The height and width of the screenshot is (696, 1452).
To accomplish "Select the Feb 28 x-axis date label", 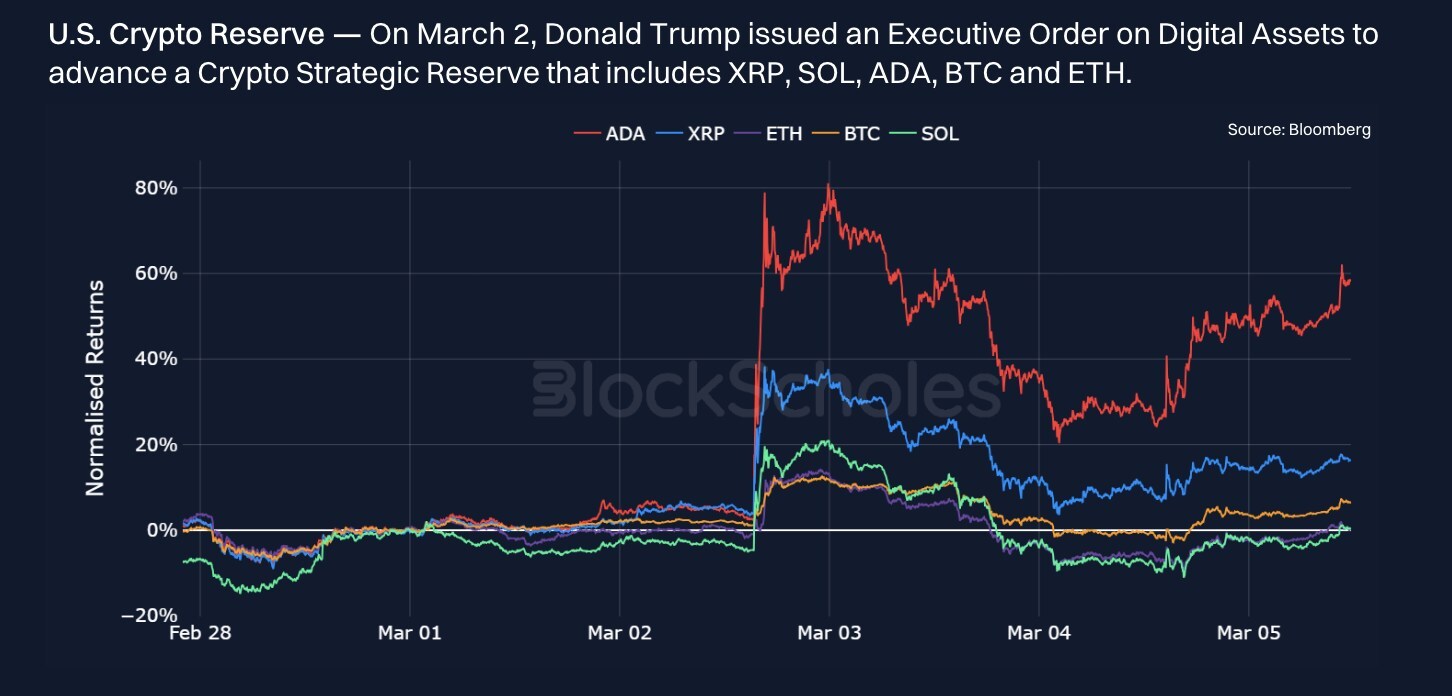I will pyautogui.click(x=198, y=633).
